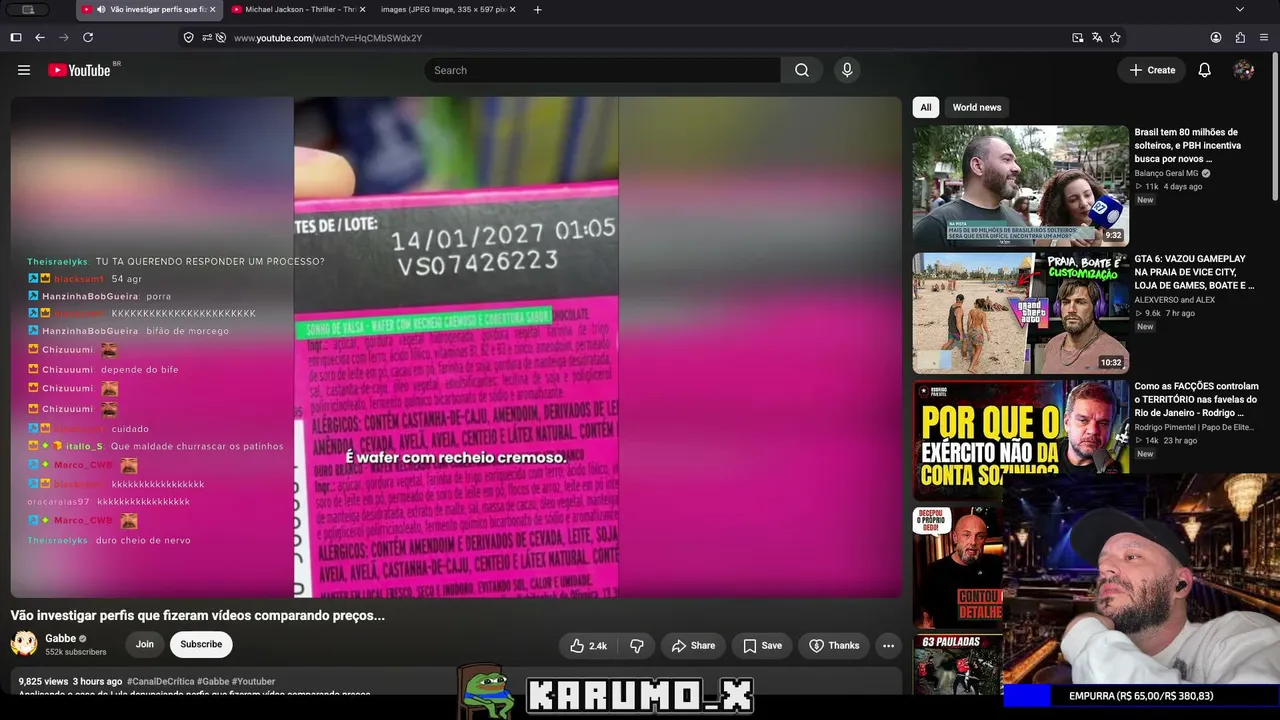The height and width of the screenshot is (720, 1280).
Task: Like the video with 2.4k likes
Action: [588, 645]
